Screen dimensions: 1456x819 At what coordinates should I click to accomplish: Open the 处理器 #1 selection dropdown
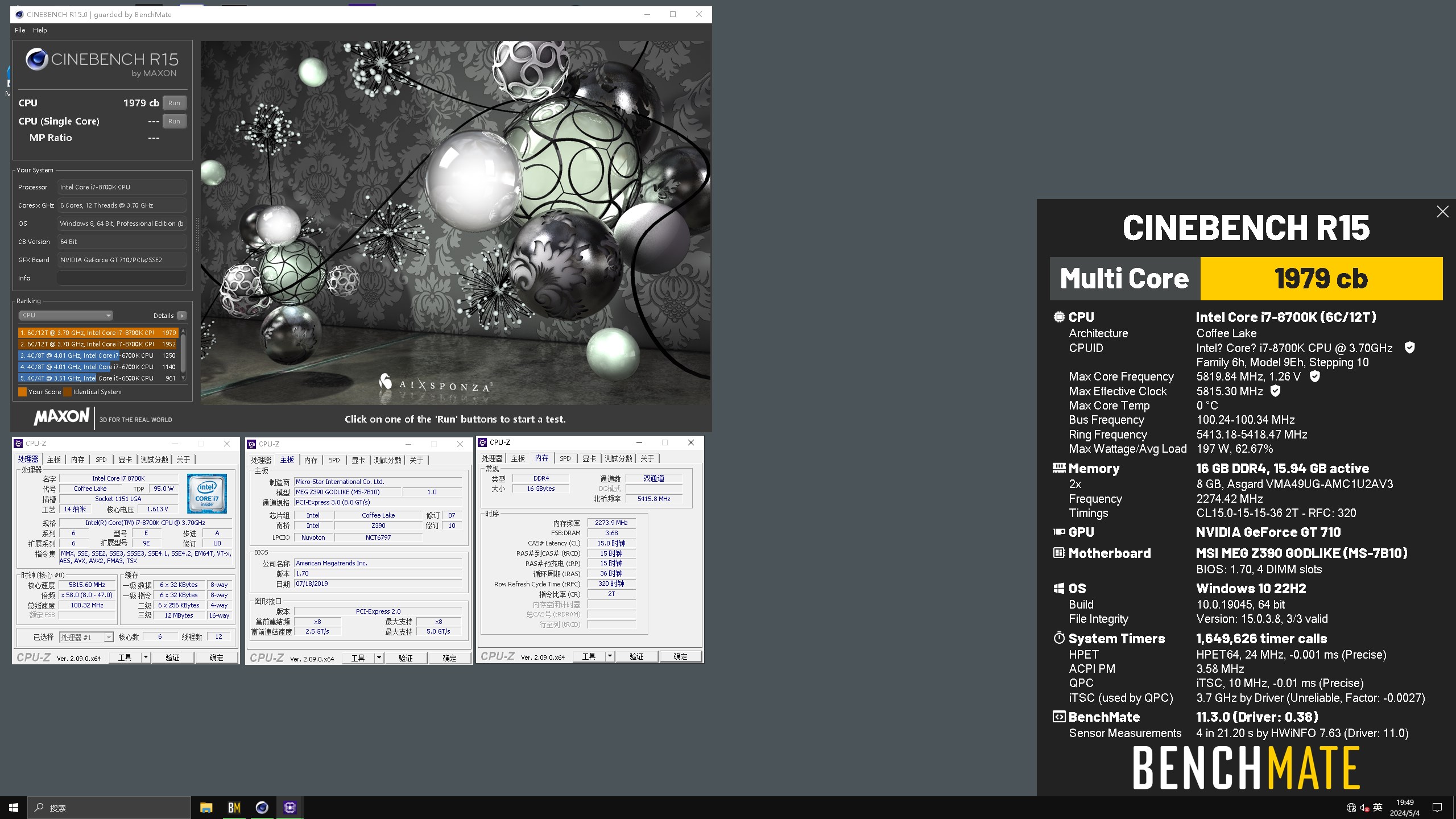point(86,637)
